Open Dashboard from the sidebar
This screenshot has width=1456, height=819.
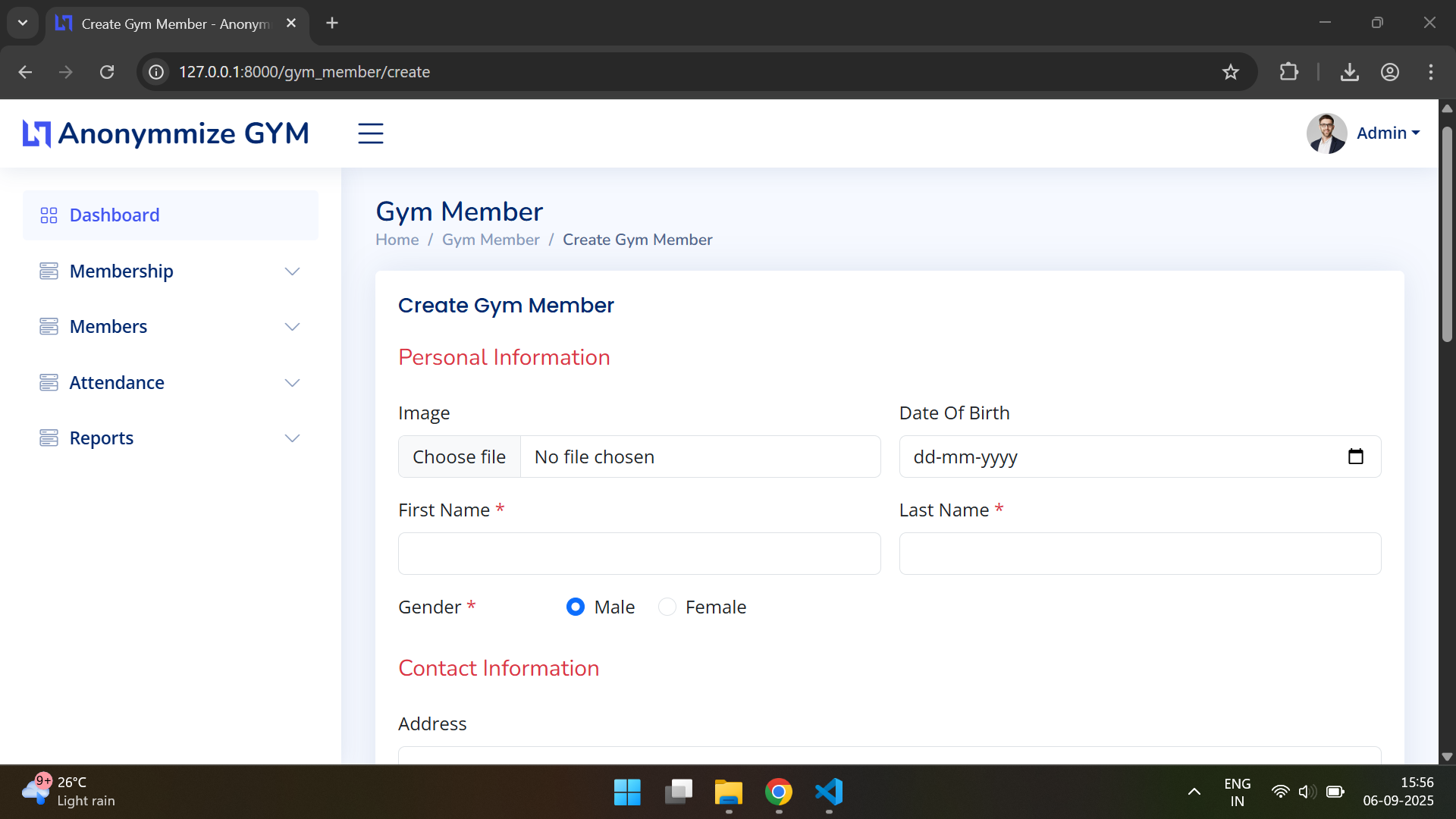(x=171, y=215)
